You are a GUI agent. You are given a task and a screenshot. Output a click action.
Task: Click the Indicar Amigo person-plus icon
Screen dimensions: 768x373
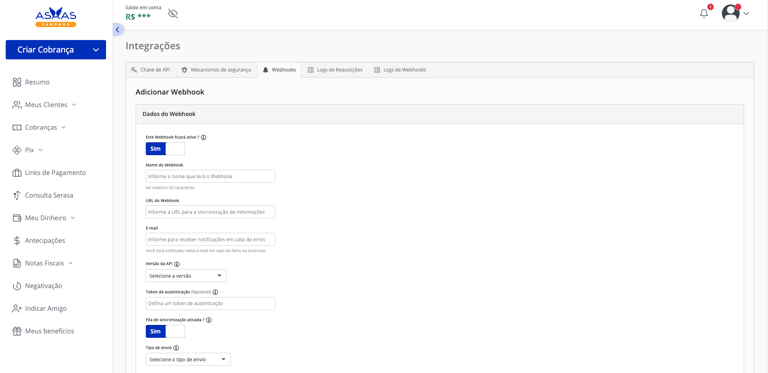click(x=17, y=308)
